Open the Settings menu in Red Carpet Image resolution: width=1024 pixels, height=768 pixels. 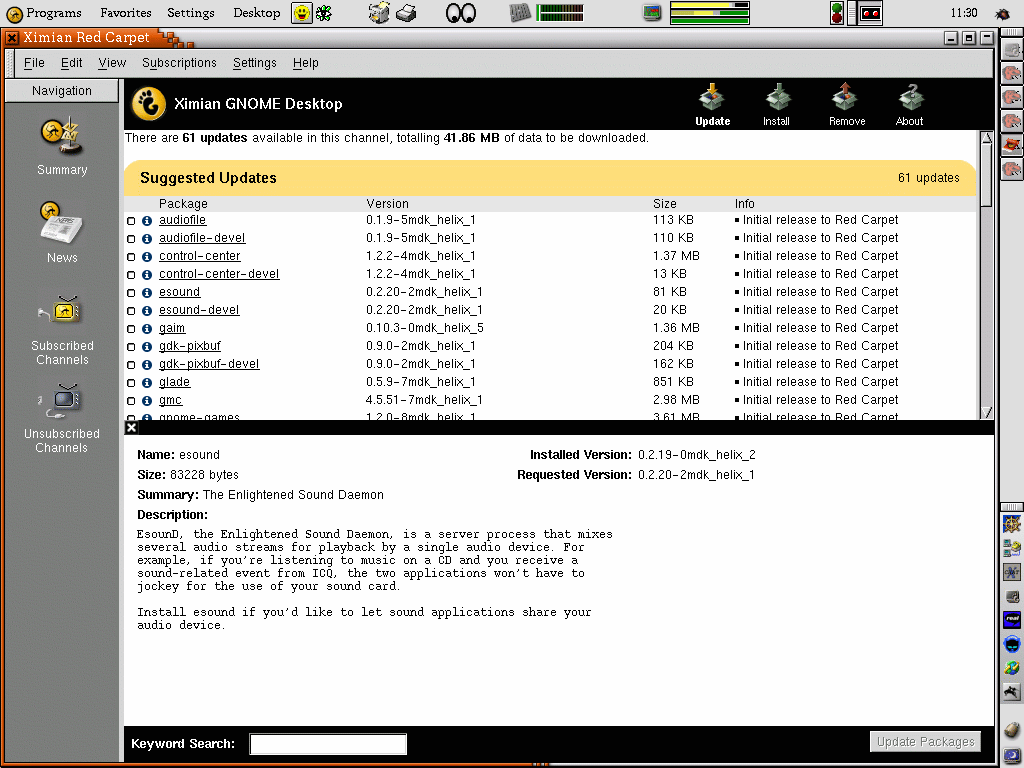tap(255, 63)
